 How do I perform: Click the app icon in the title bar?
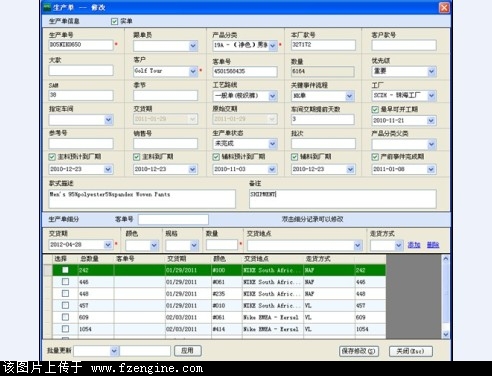coord(47,7)
